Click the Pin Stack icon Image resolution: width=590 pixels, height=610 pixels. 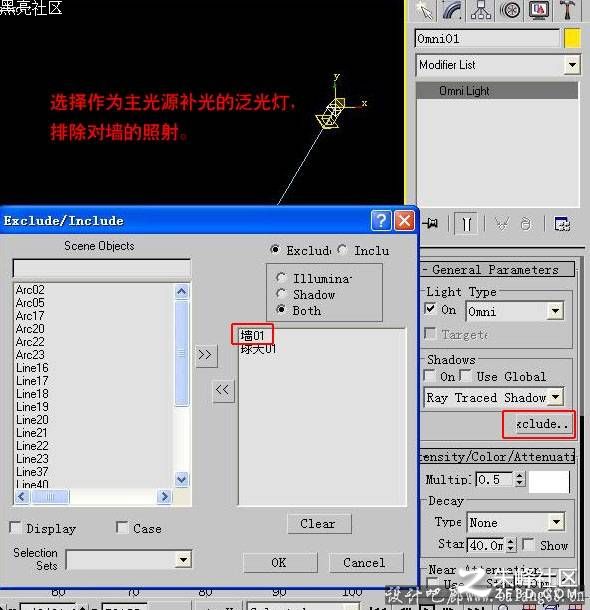click(x=431, y=224)
